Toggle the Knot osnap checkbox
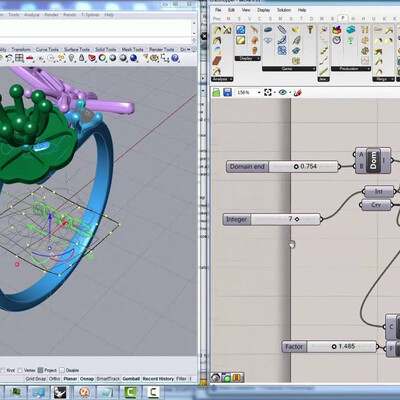 coord(3,370)
